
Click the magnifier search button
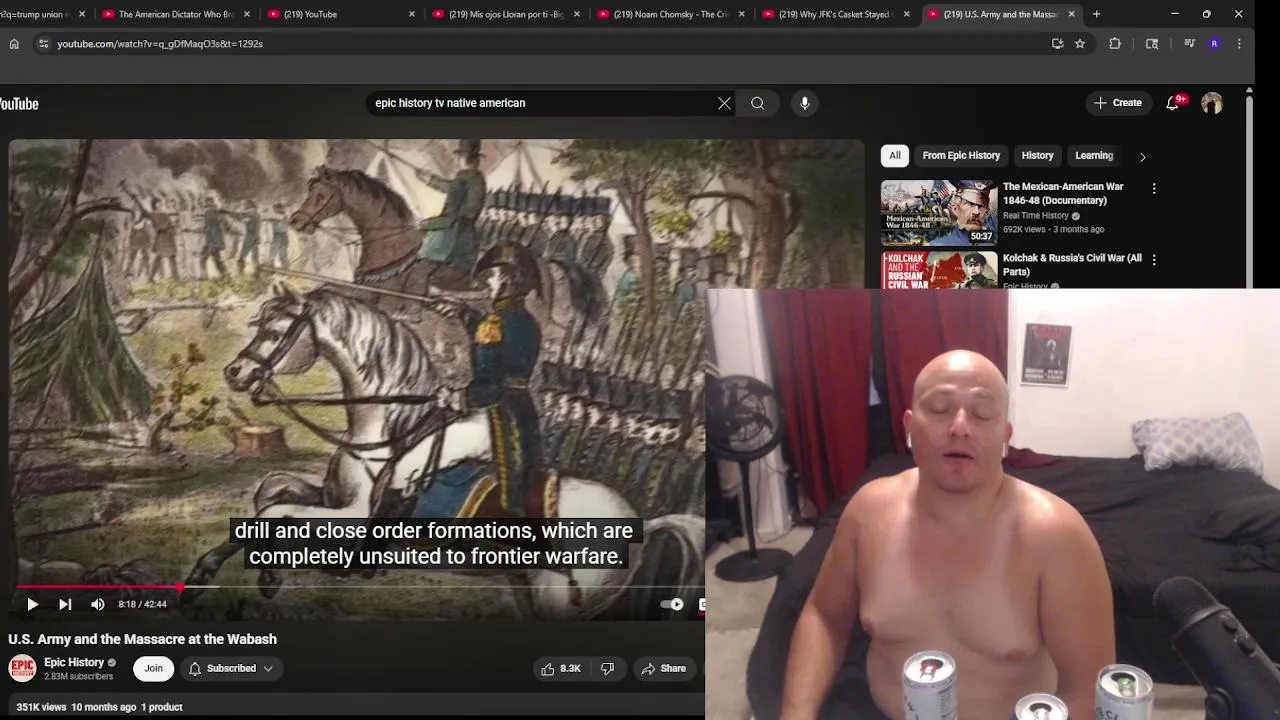coord(757,103)
